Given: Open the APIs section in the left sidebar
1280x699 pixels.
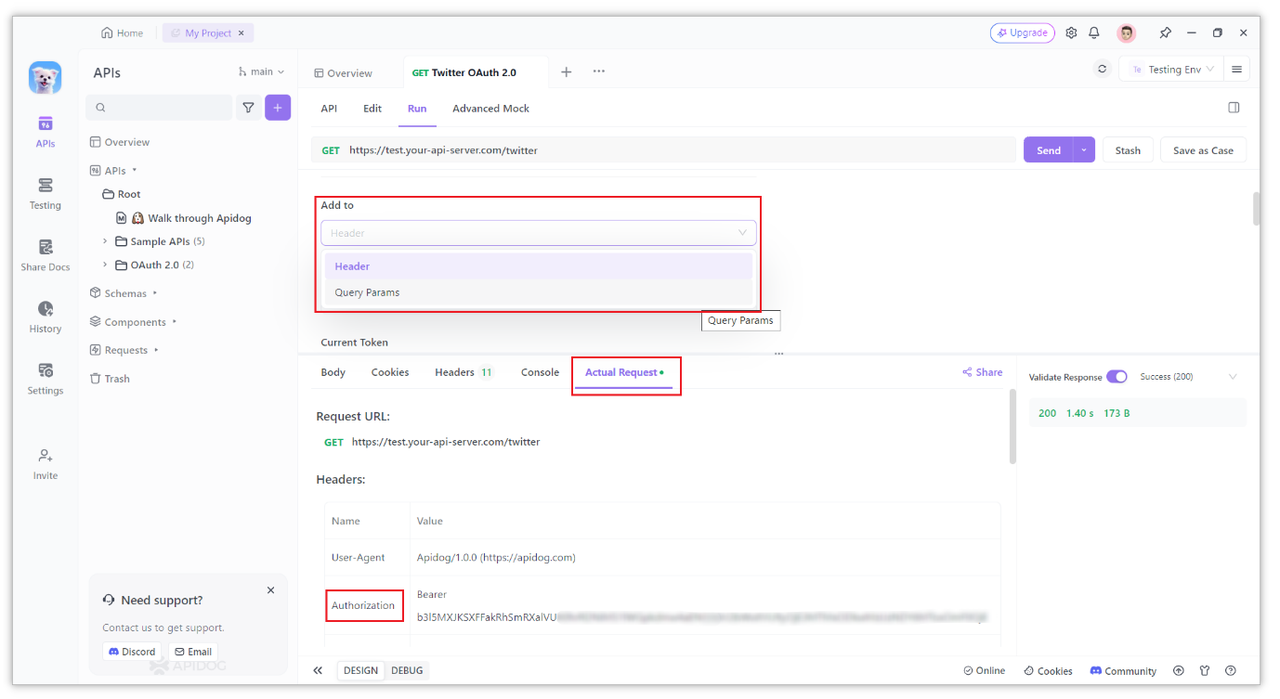Looking at the screenshot, I should [x=45, y=132].
